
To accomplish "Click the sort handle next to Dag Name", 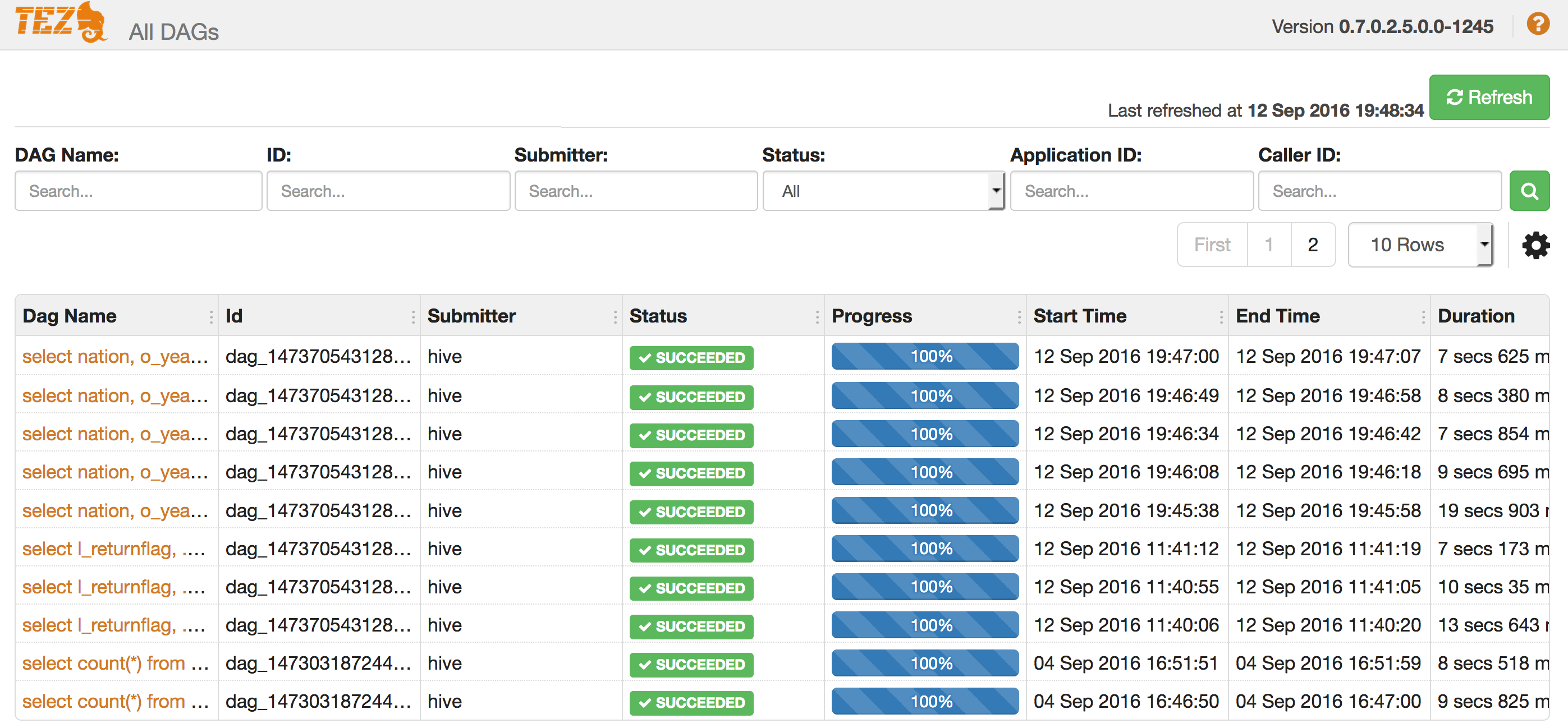I will tap(210, 316).
